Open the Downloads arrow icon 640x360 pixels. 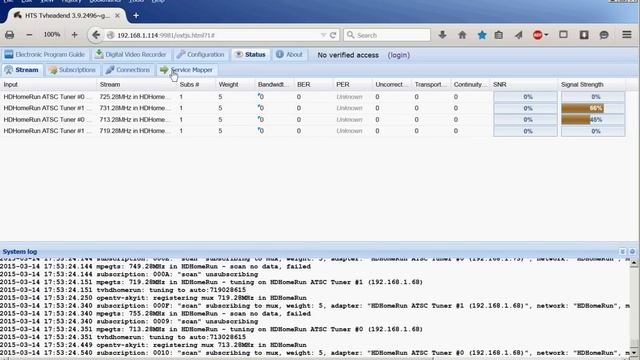[442, 35]
